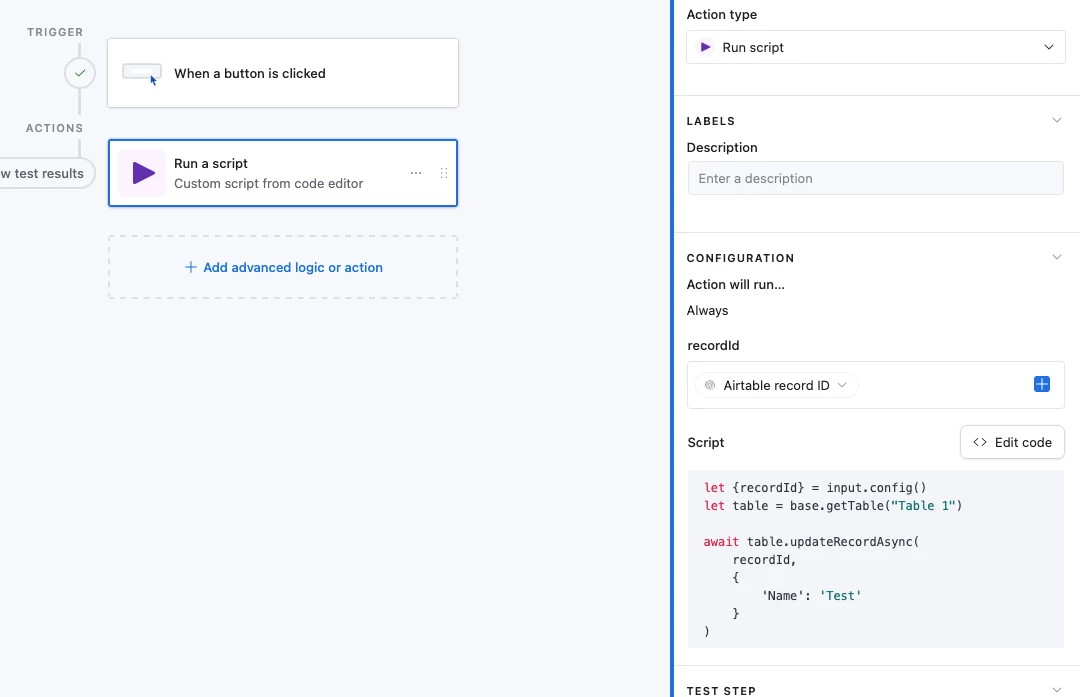Click the script code preview block
The height and width of the screenshot is (697, 1080).
[x=875, y=559]
